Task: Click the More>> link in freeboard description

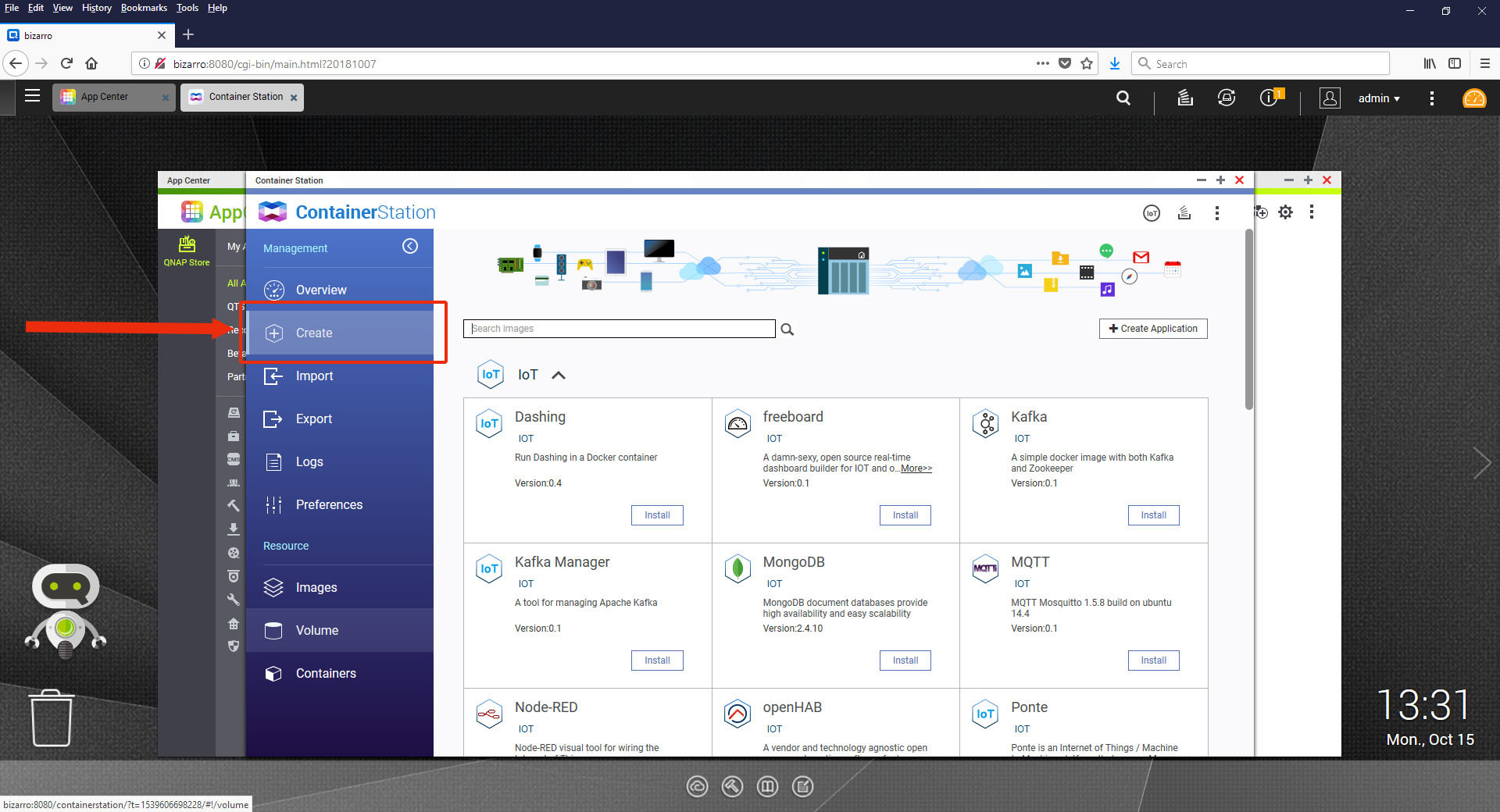Action: [916, 468]
